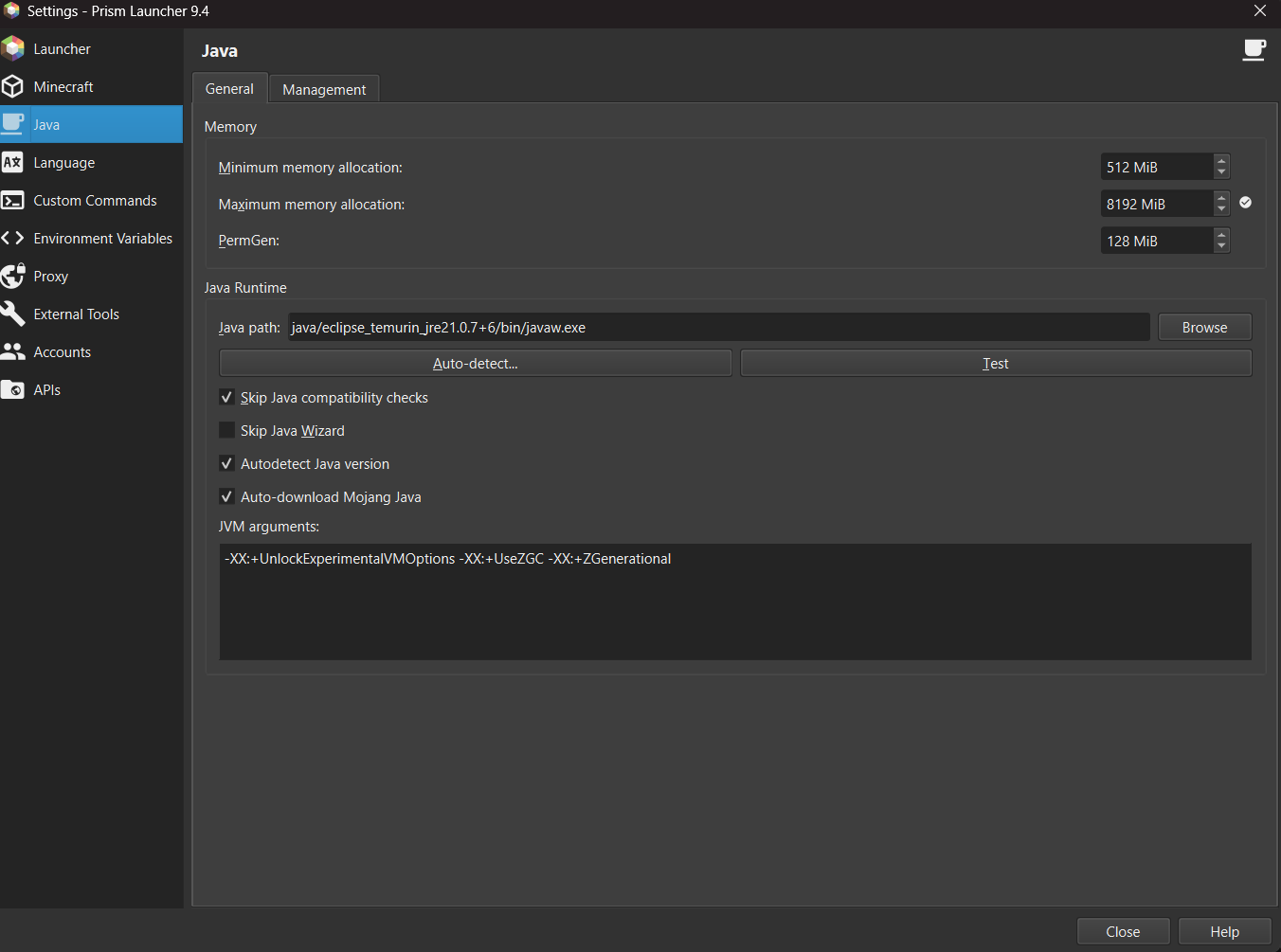
Task: Select the General tab
Action: (x=229, y=88)
